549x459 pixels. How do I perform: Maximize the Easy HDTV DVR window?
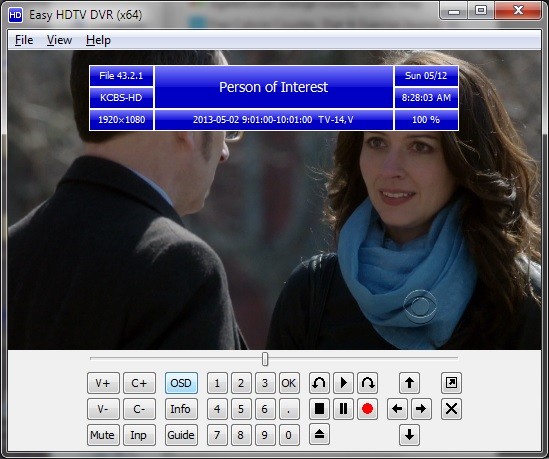point(481,11)
